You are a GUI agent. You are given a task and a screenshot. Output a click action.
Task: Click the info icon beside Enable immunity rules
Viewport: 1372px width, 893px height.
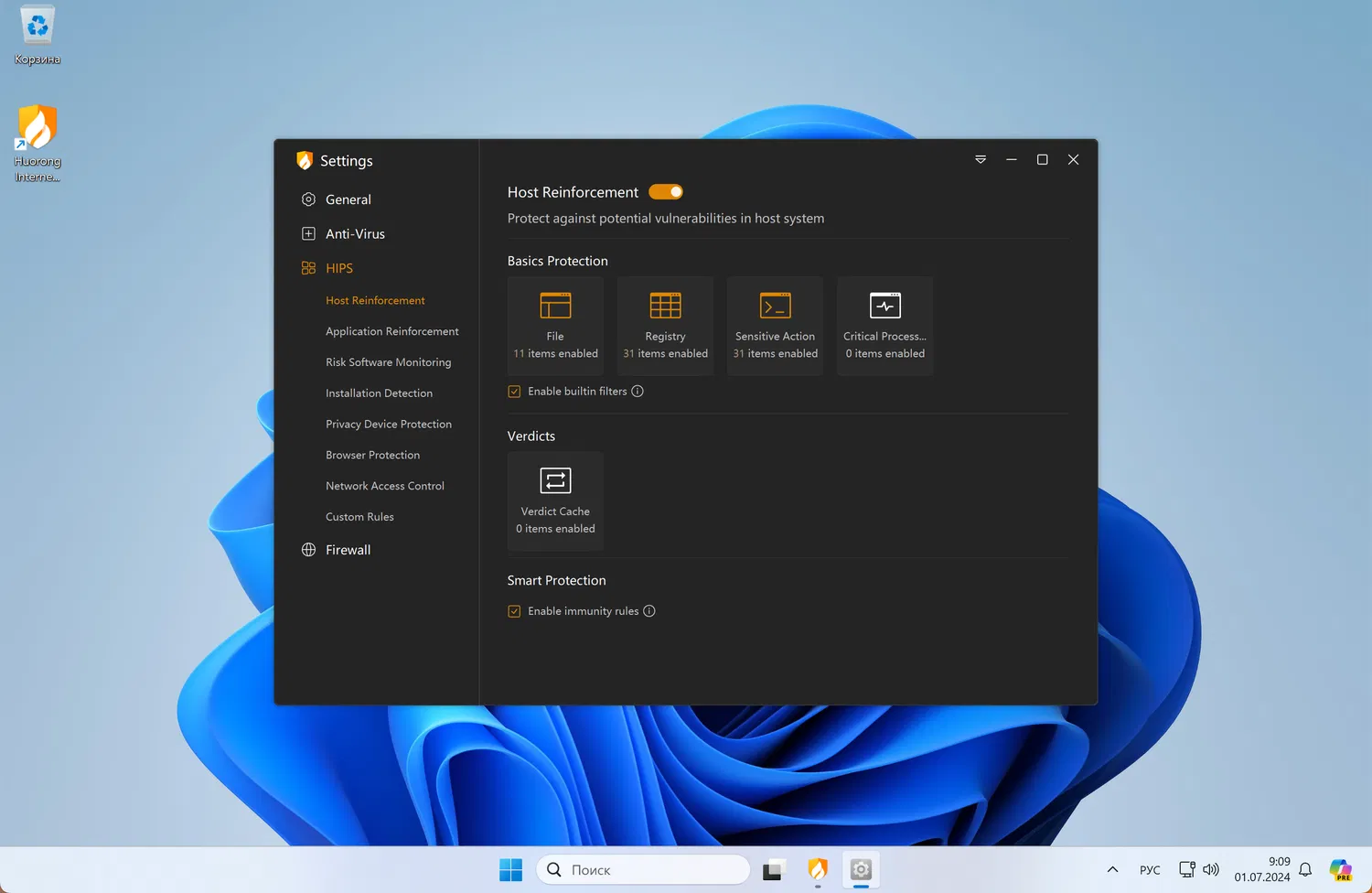coord(649,611)
